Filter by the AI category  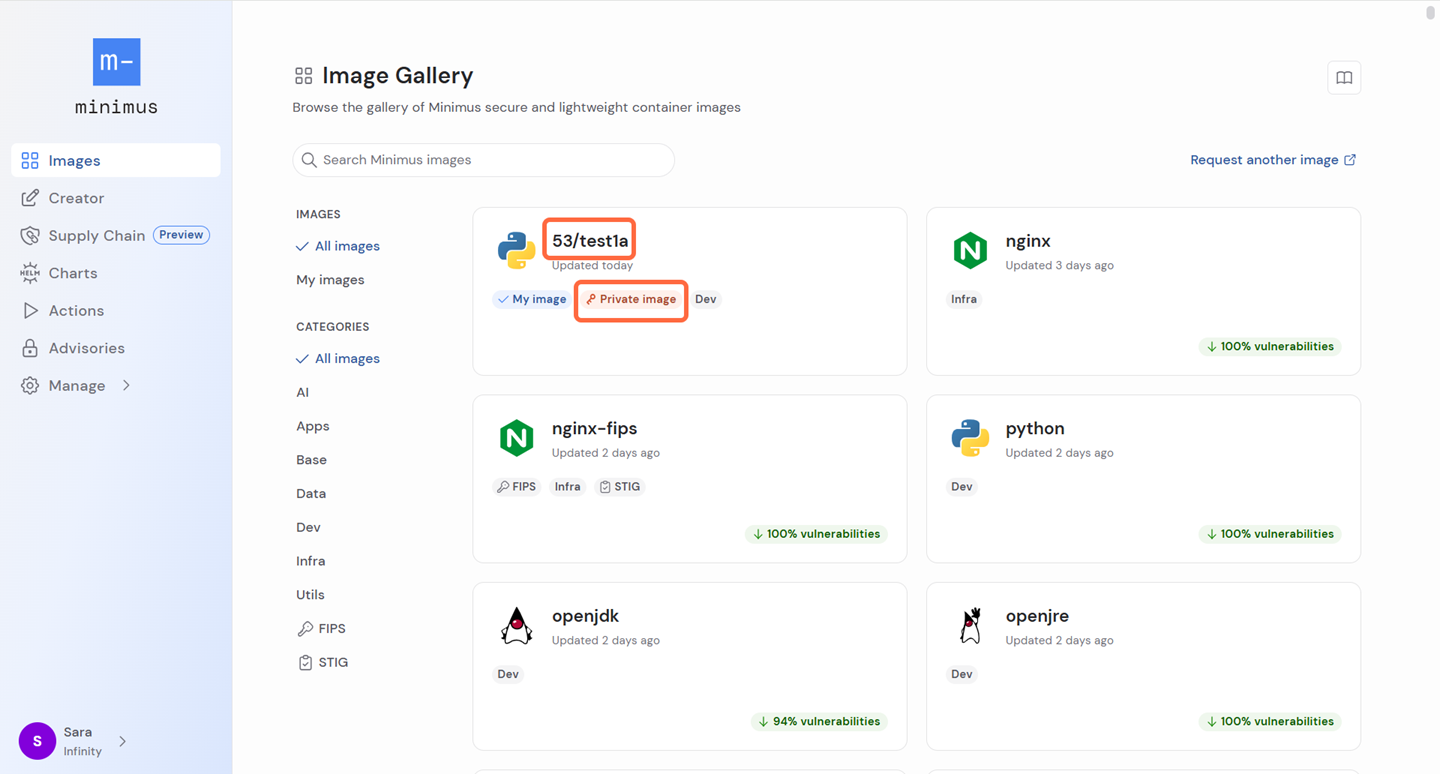302,393
